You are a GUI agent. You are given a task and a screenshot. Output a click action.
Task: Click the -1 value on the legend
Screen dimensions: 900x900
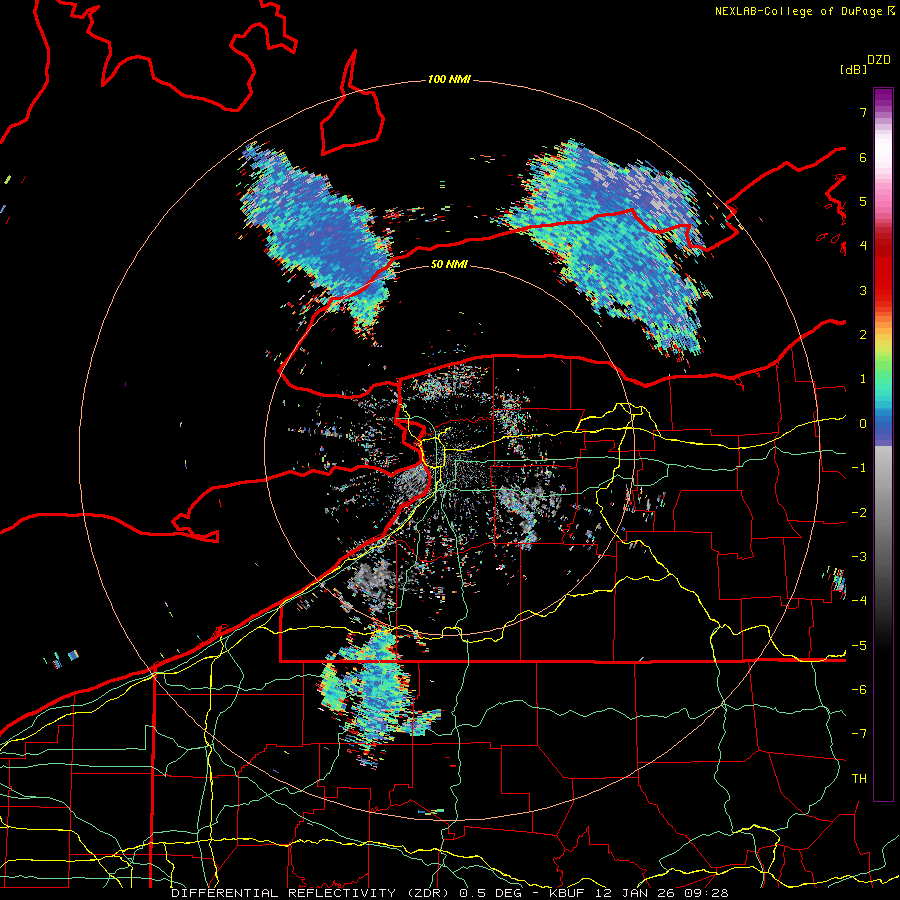click(859, 468)
